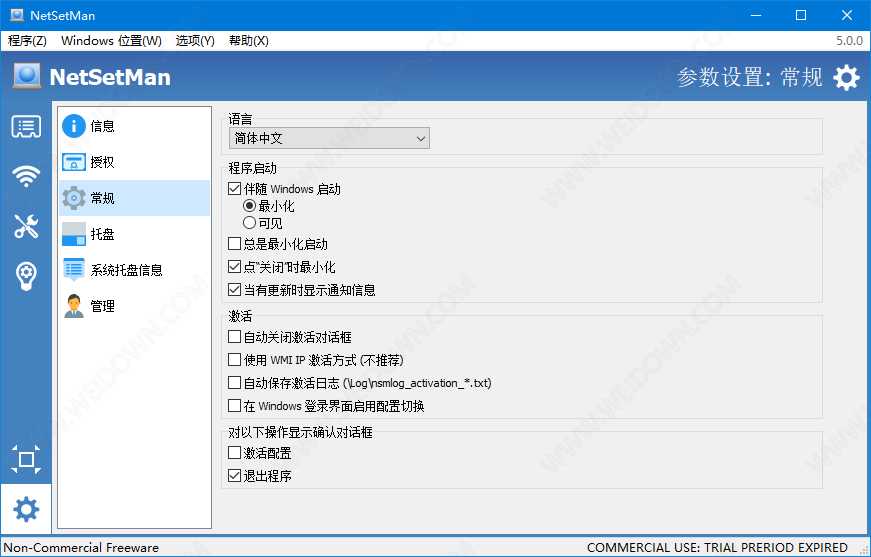
Task: Close the NetSetMan window
Action: click(847, 15)
